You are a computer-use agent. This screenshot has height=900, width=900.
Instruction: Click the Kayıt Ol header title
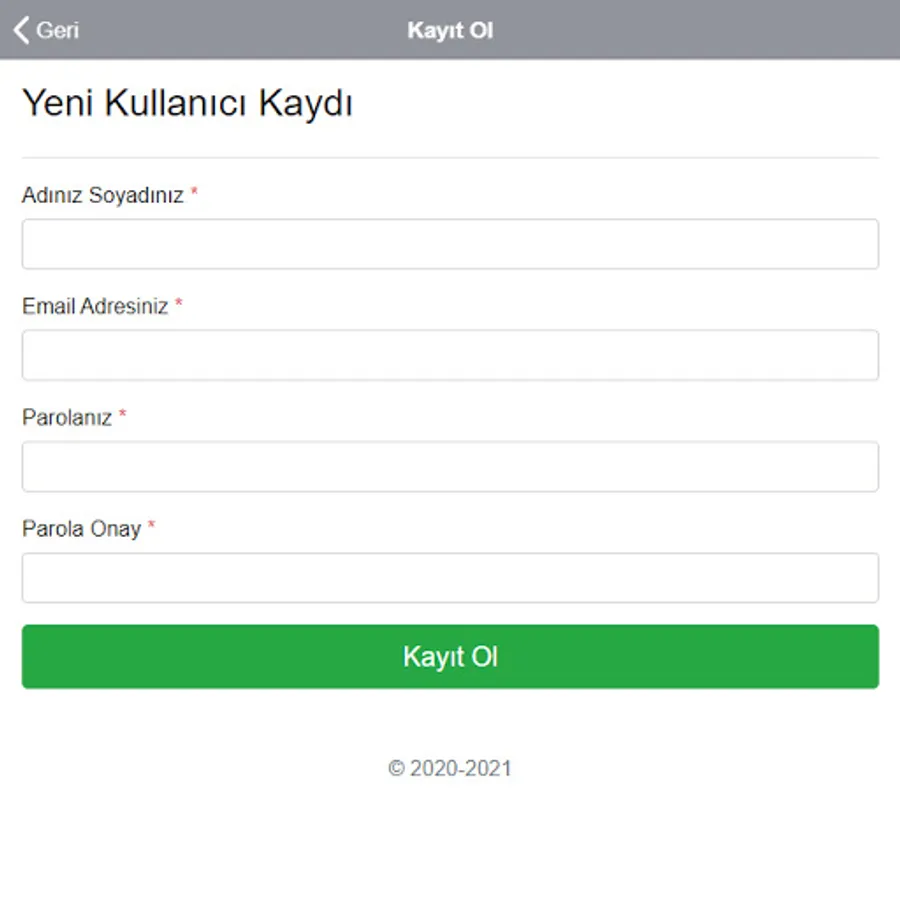click(450, 30)
